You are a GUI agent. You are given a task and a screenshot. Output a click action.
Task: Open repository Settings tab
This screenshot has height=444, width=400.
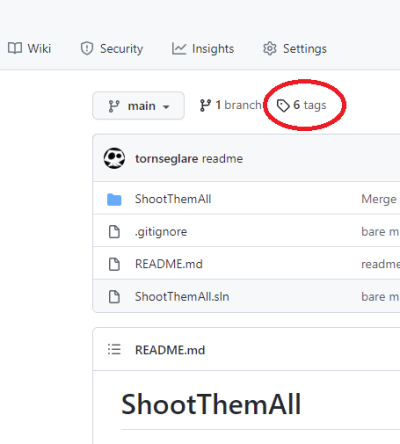[295, 49]
